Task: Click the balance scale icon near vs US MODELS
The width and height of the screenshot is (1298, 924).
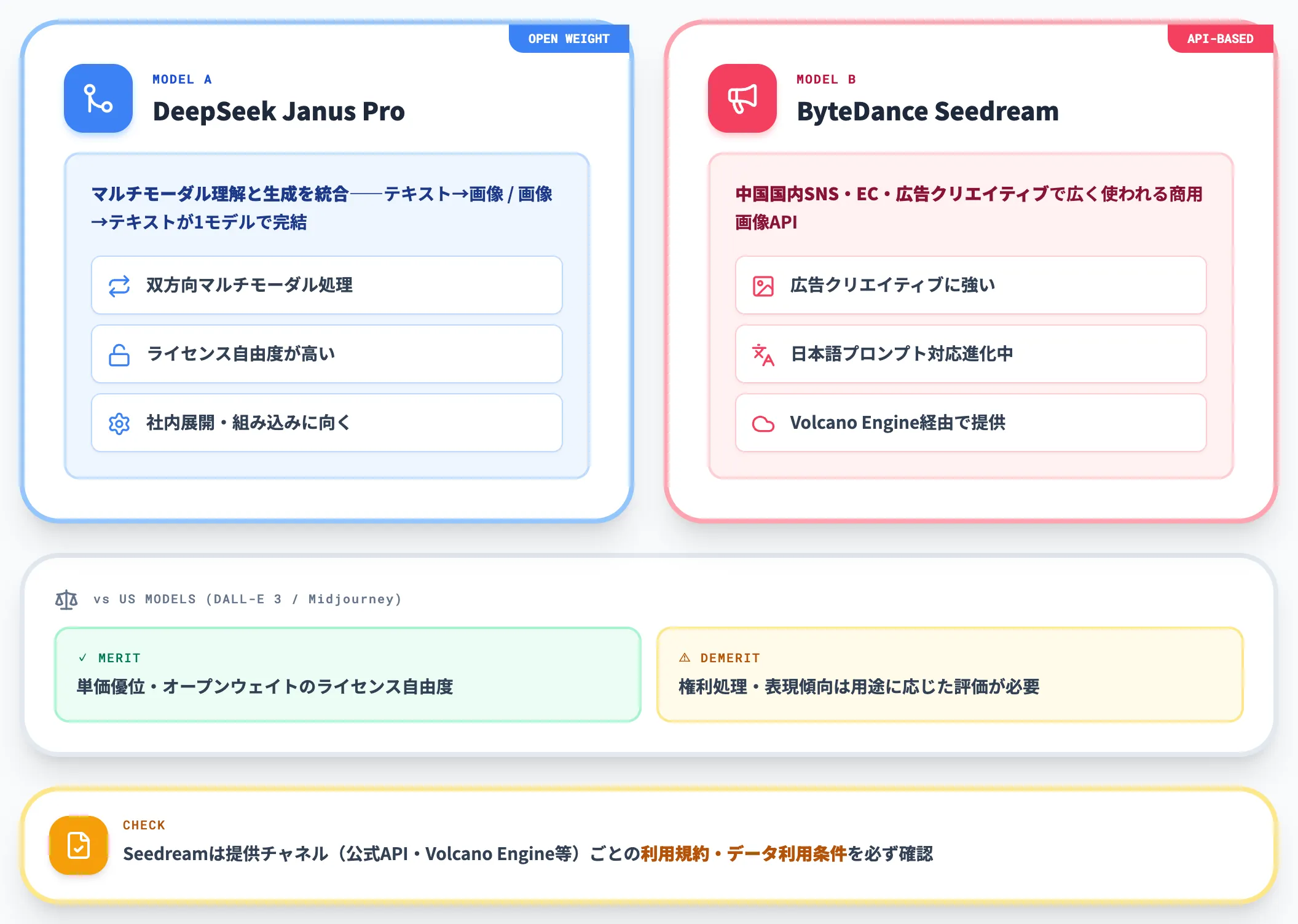Action: (x=66, y=599)
